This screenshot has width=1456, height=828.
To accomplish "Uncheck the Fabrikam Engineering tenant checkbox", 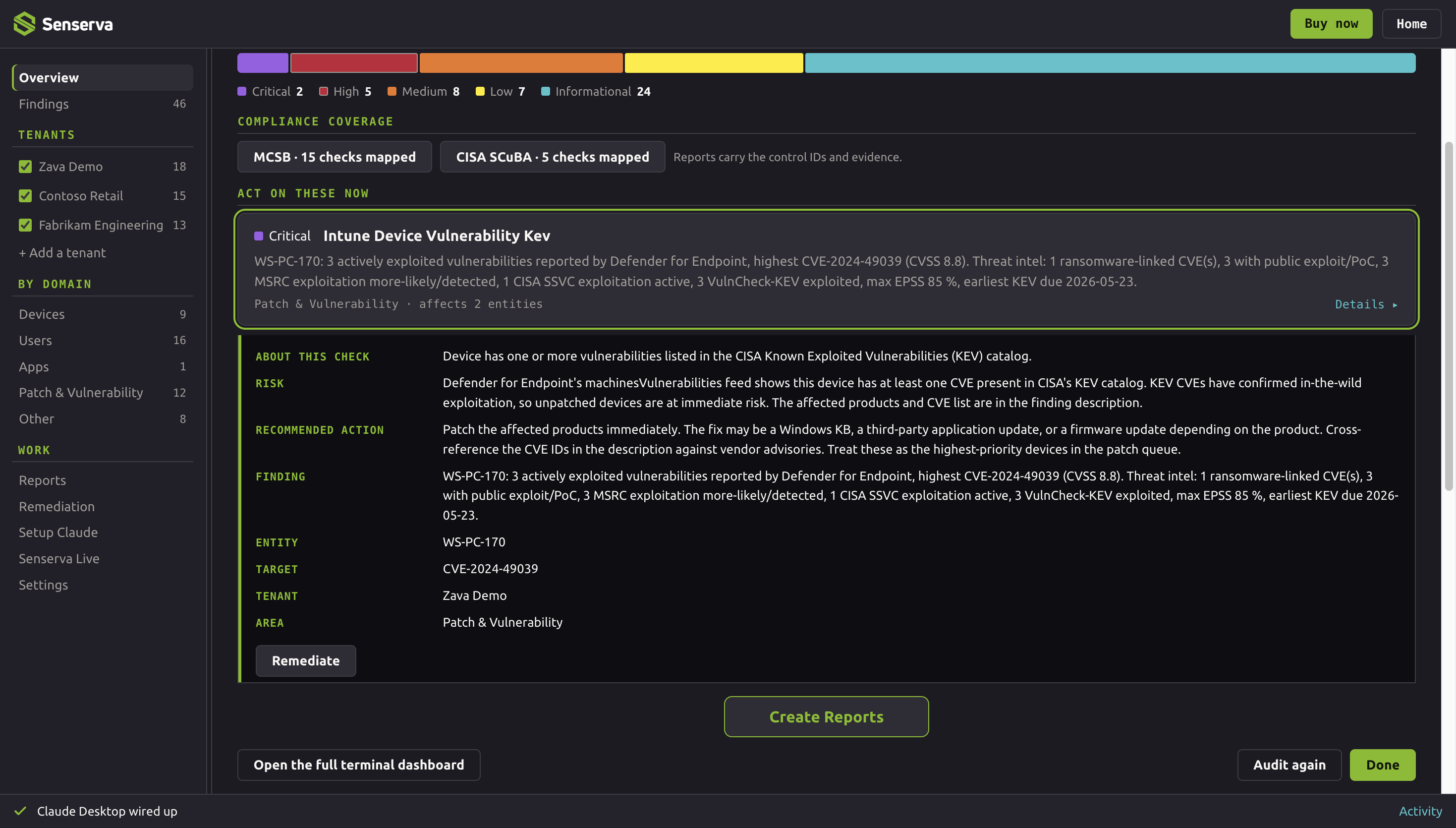I will point(25,225).
